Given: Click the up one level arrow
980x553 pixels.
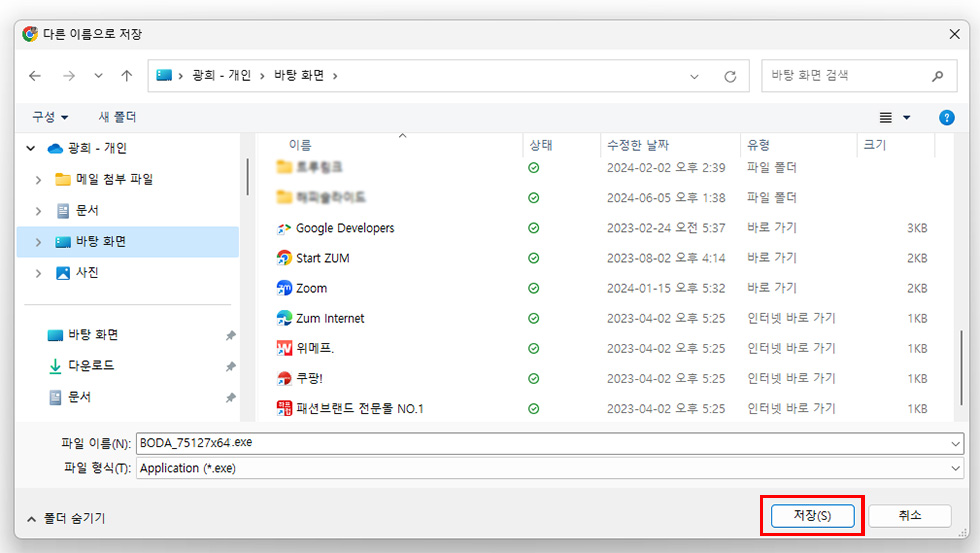Looking at the screenshot, I should point(126,76).
